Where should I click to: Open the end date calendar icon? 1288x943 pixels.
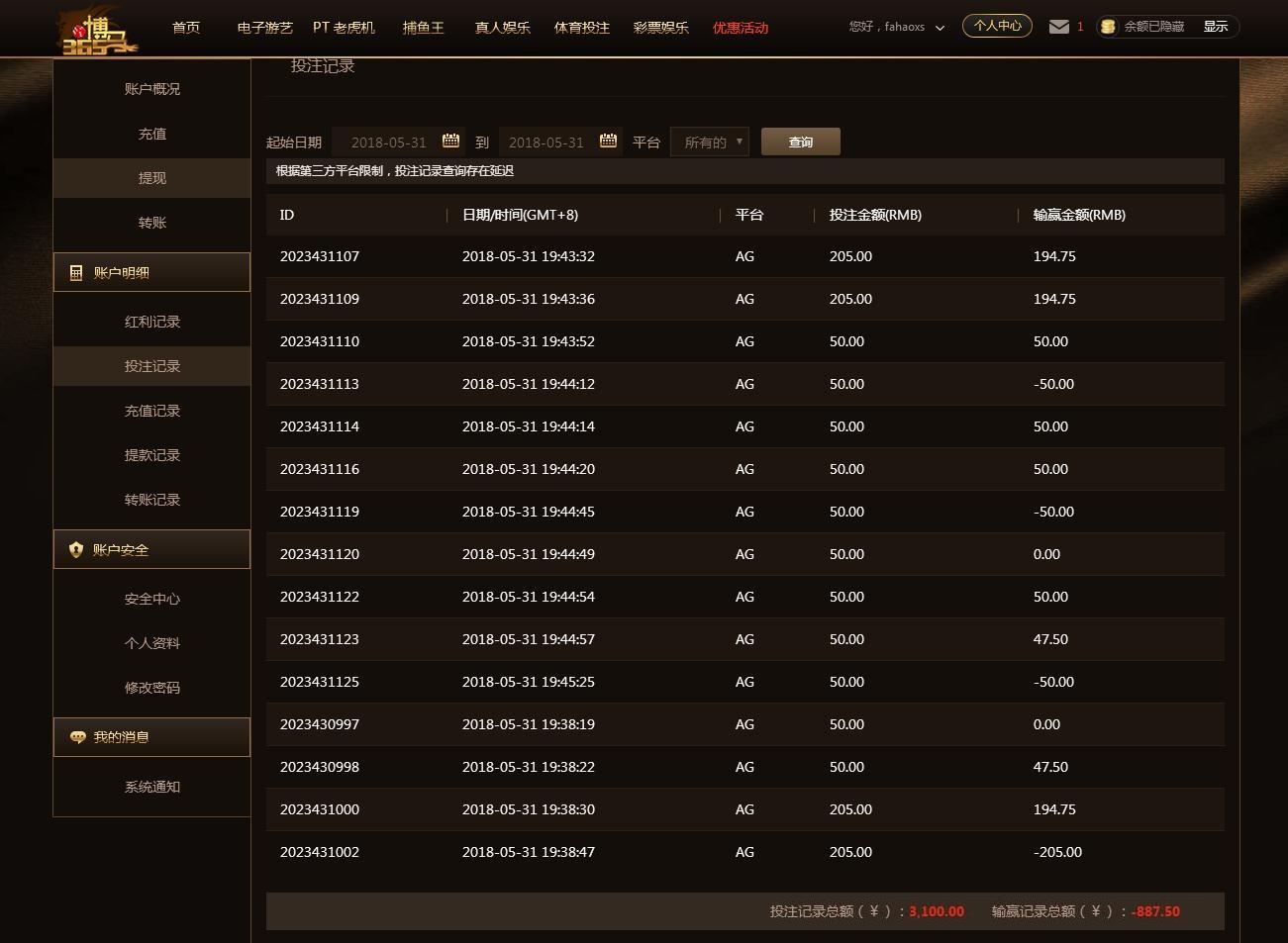608,141
